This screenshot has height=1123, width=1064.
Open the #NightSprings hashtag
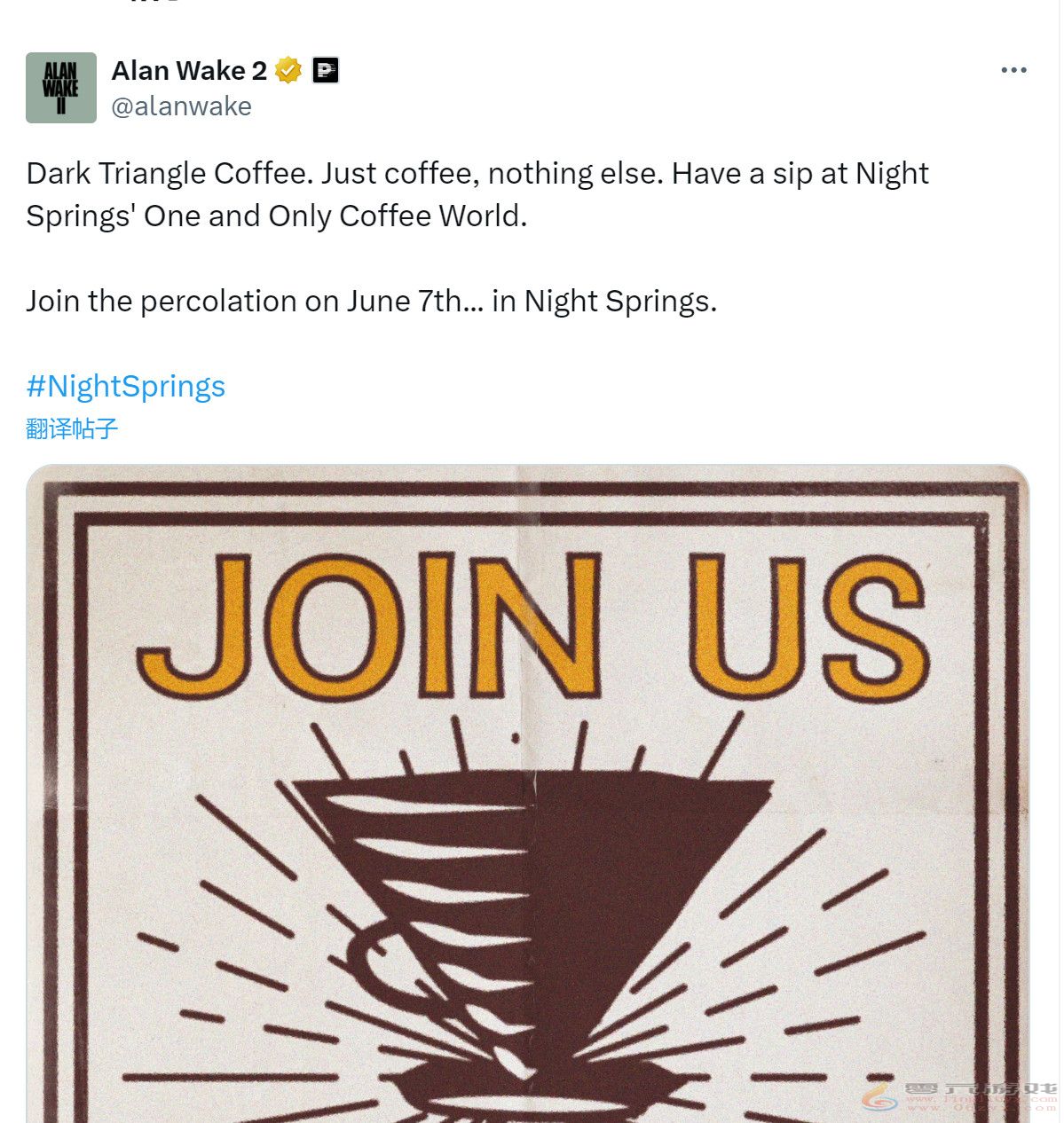click(x=126, y=386)
